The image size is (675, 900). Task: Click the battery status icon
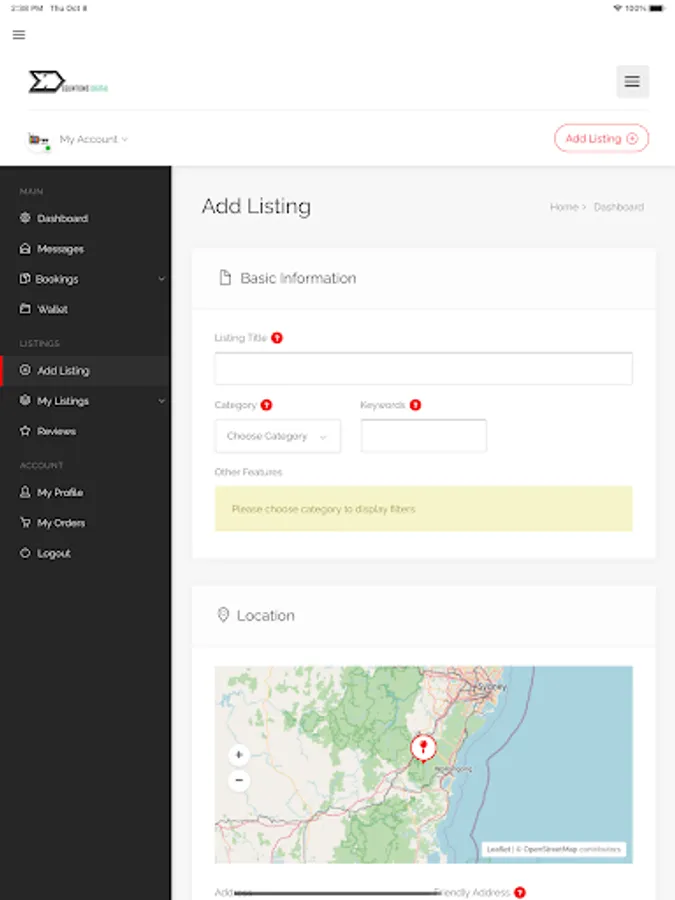[658, 8]
